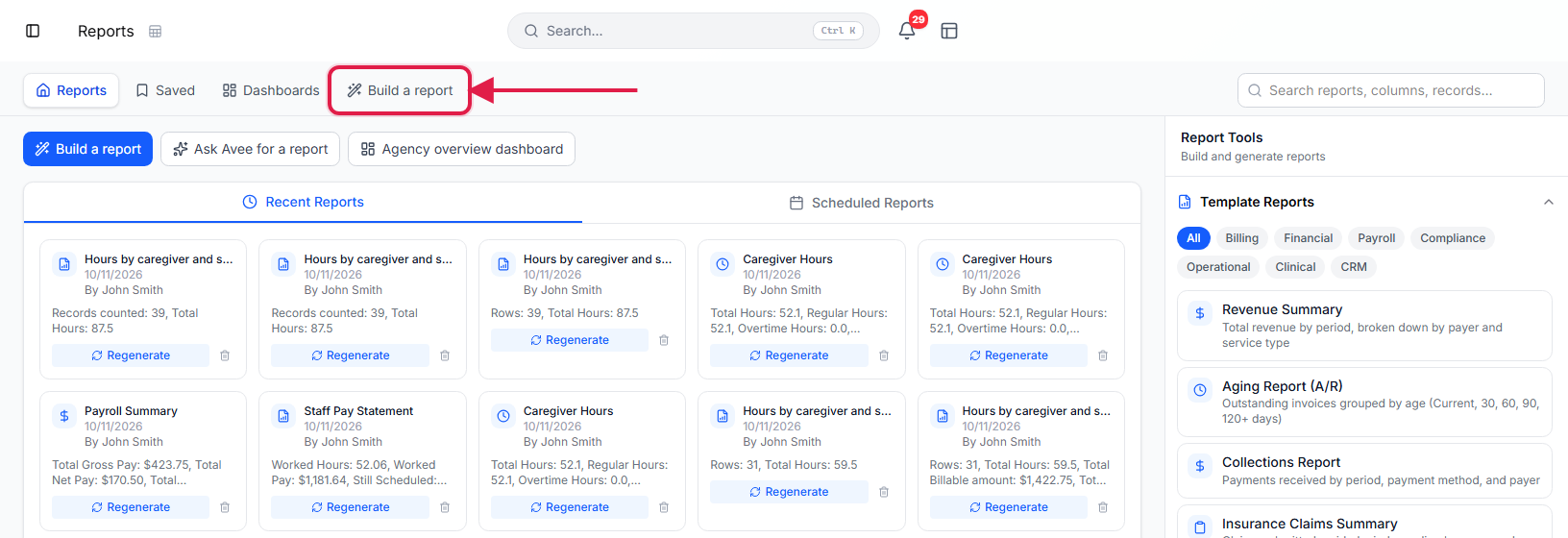Click Ask Avee for a report

point(250,149)
